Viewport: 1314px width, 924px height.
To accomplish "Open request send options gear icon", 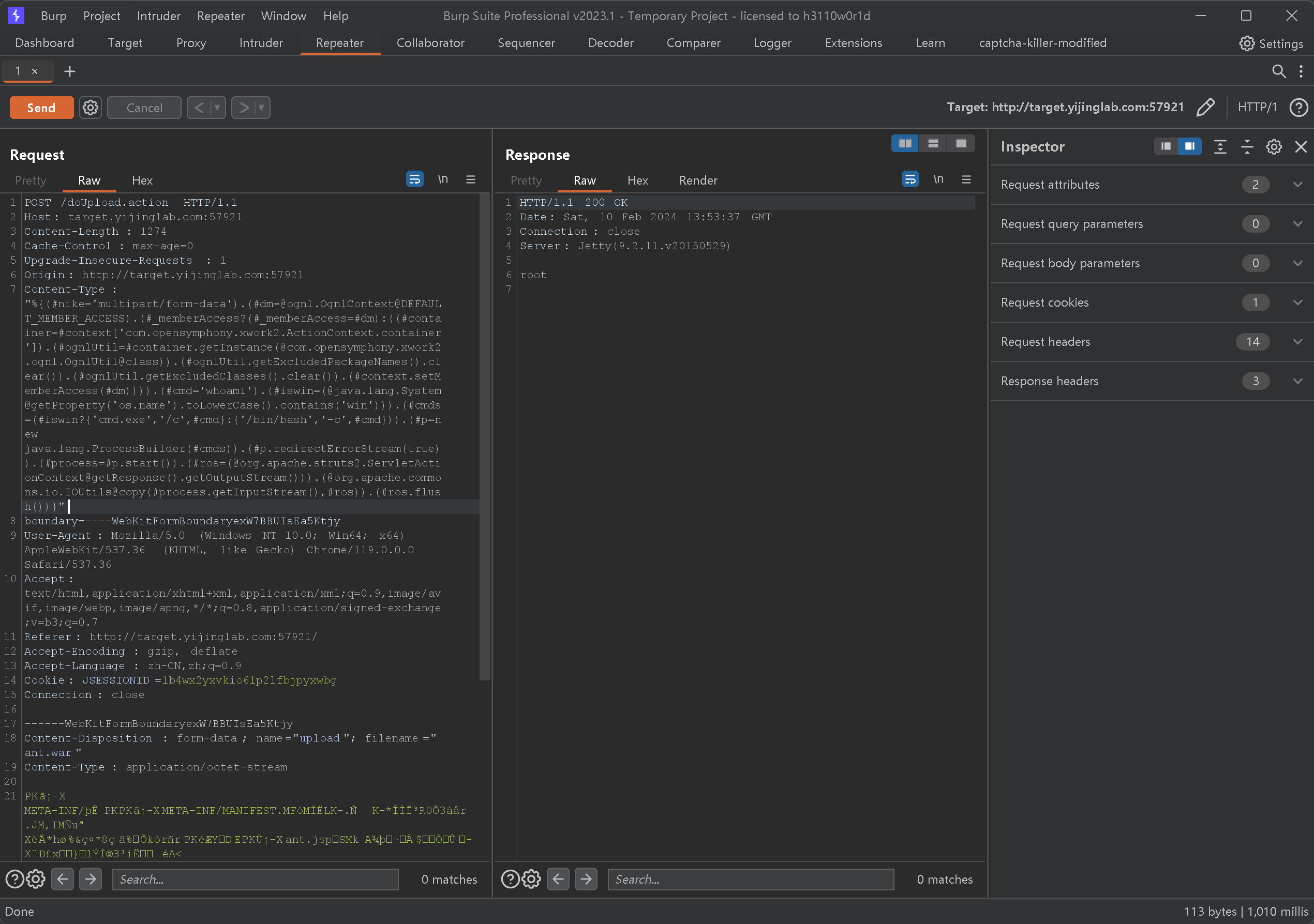I will pos(91,108).
